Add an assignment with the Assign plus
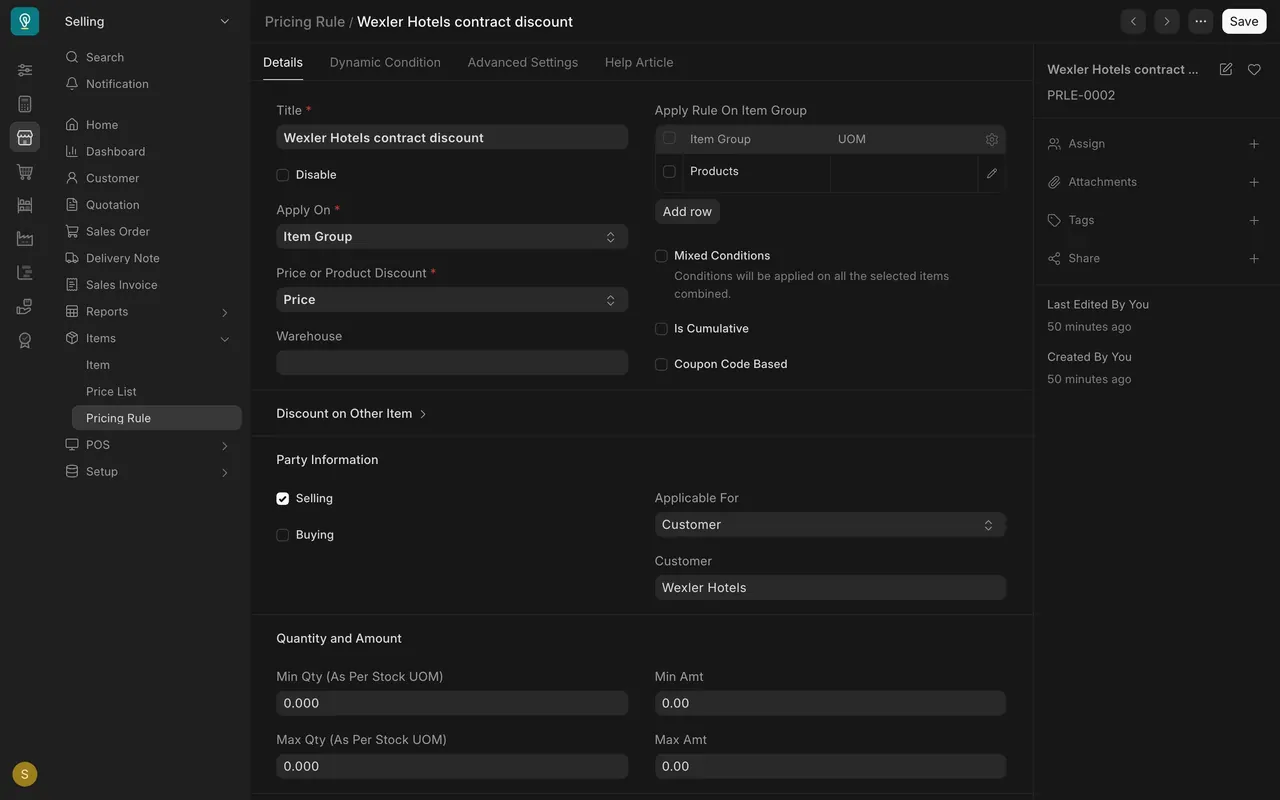The width and height of the screenshot is (1280, 800). click(x=1254, y=144)
